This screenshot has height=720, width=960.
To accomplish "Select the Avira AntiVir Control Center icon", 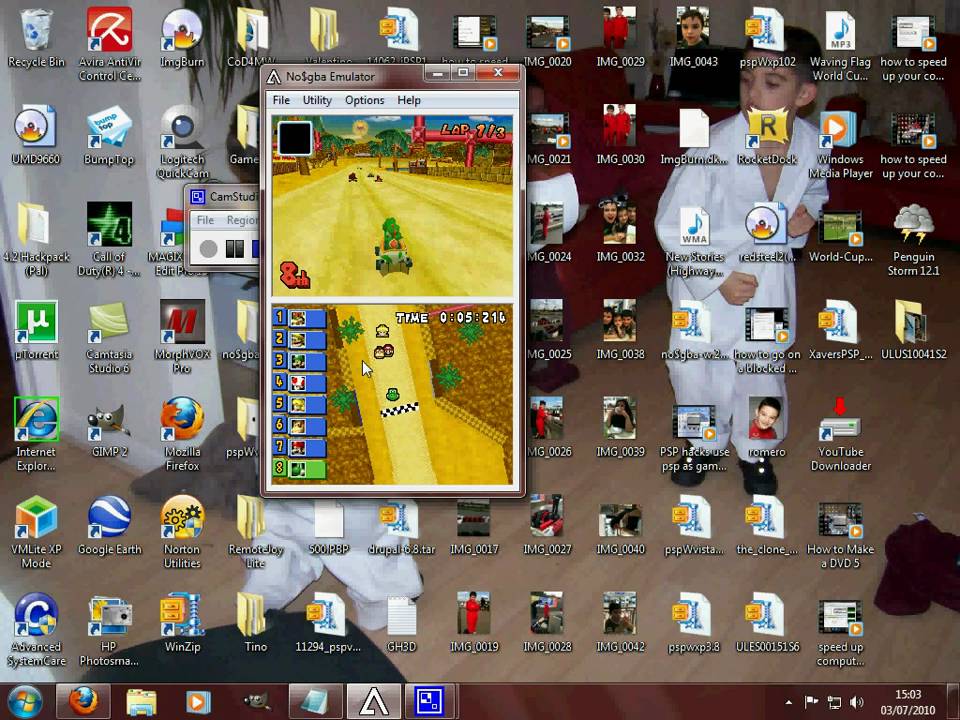I will coord(109,44).
